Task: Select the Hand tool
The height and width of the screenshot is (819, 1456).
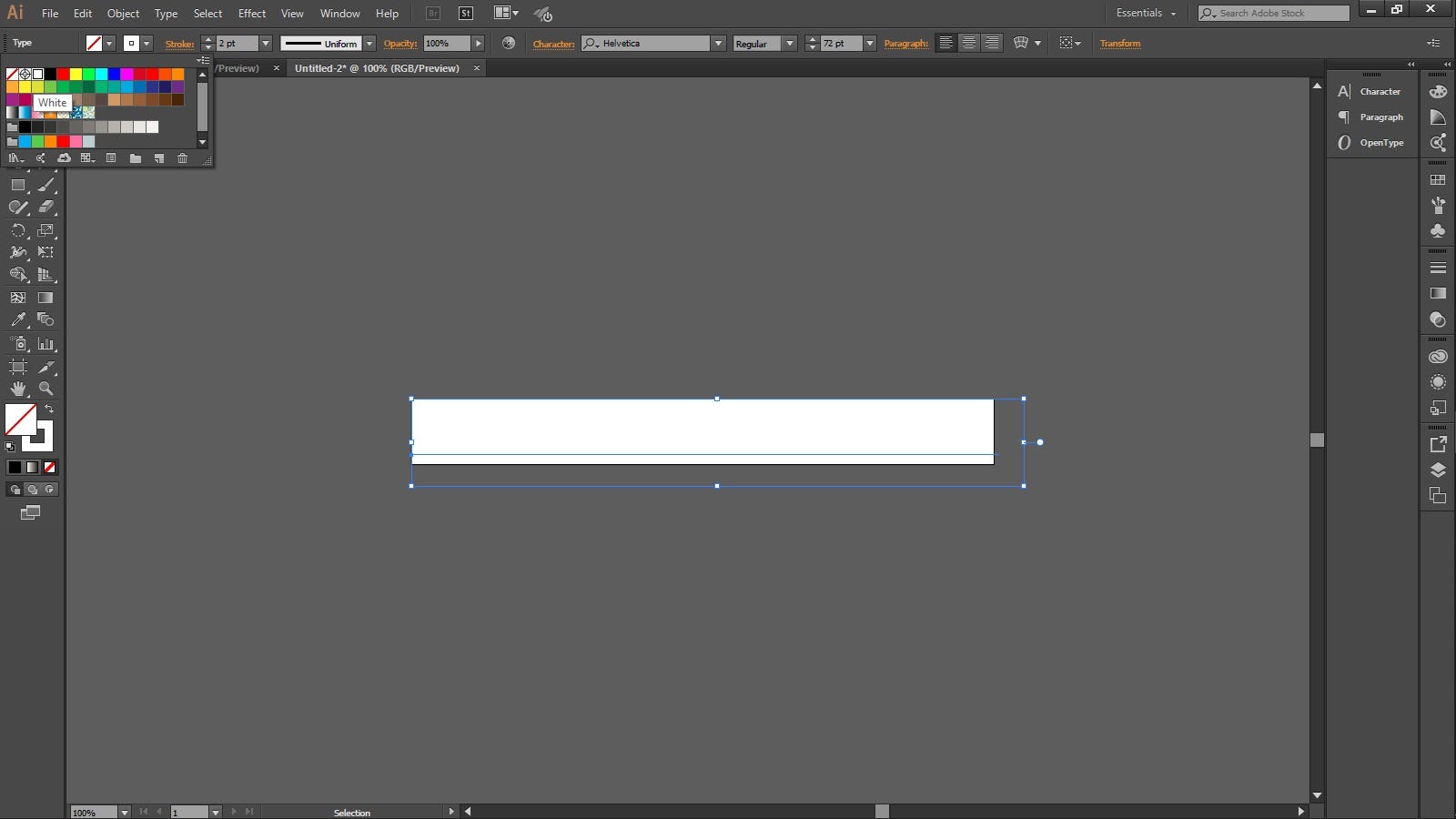Action: tap(18, 387)
